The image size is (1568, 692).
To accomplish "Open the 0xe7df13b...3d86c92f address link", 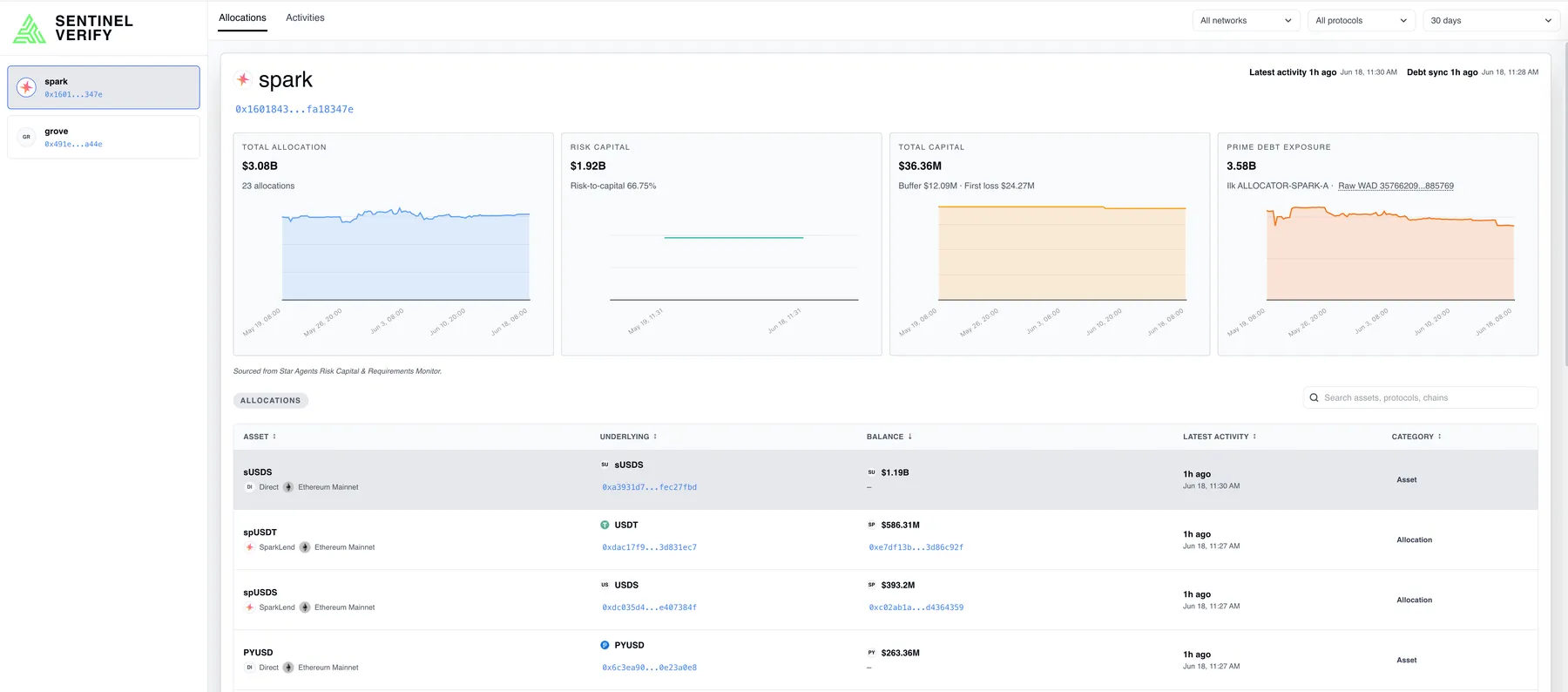I will tap(916, 547).
